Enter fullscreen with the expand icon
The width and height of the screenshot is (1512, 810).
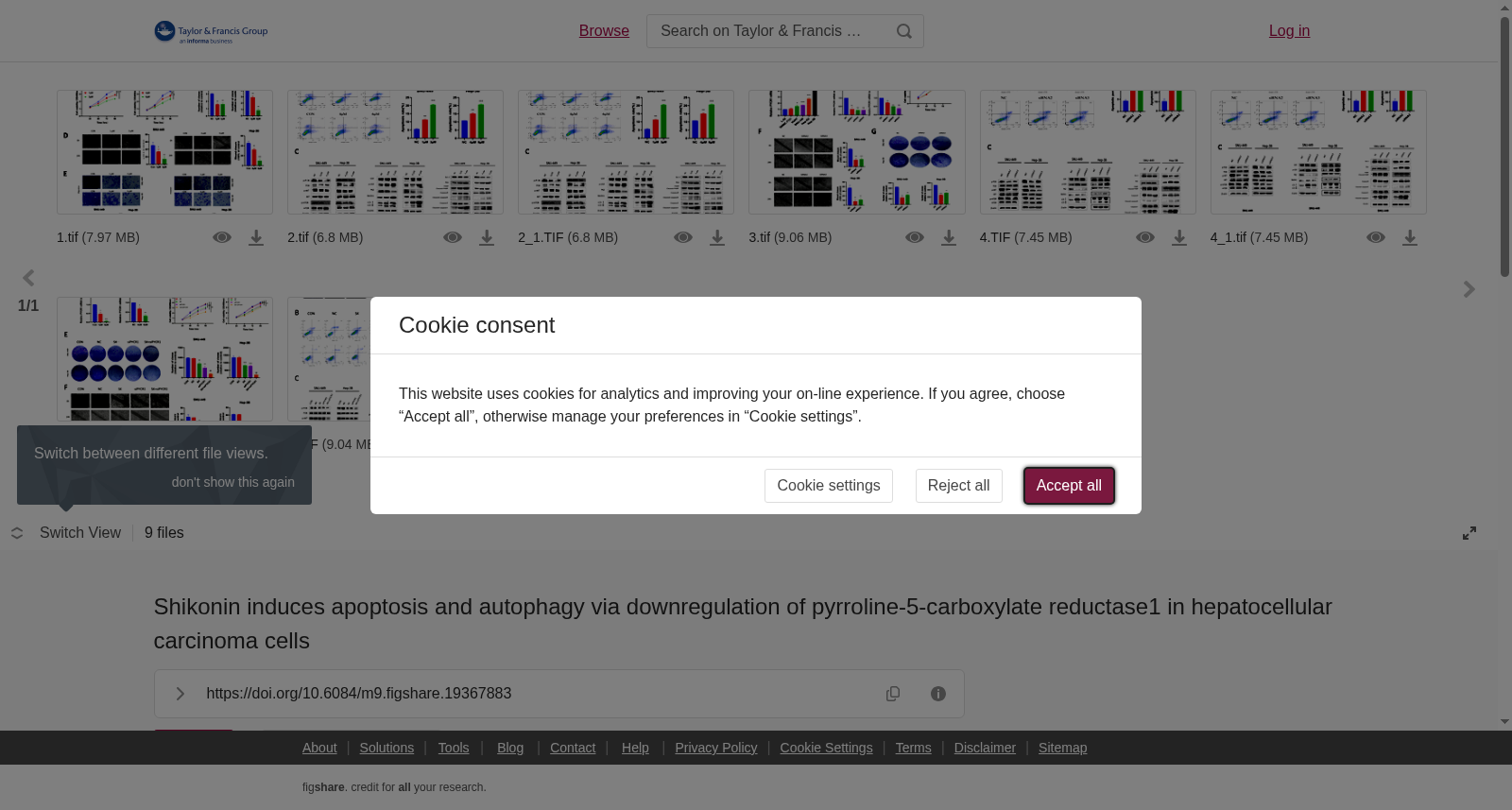click(1469, 533)
